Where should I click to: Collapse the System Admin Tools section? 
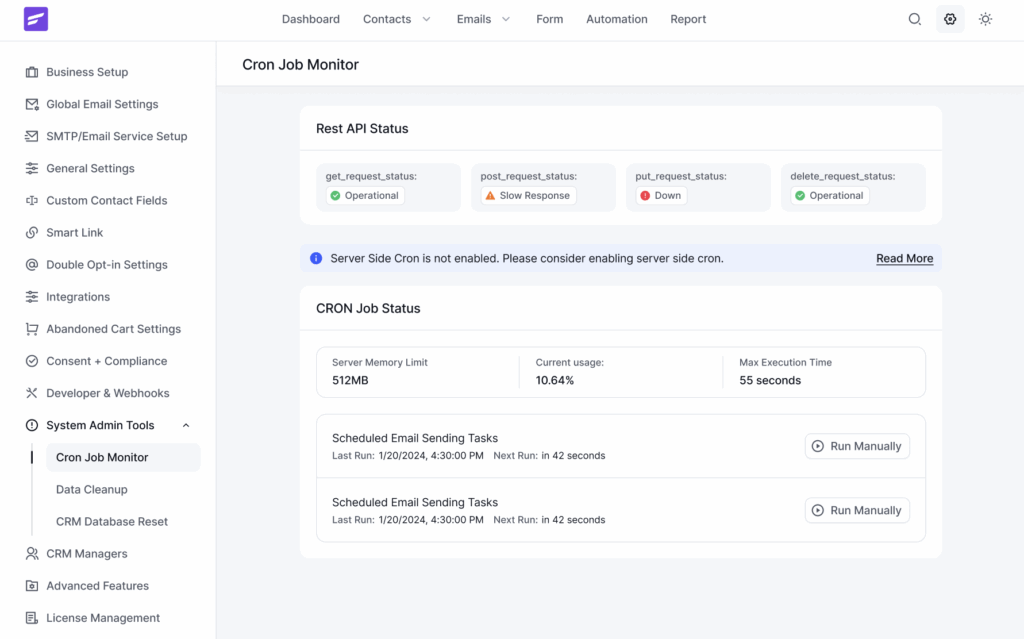[x=185, y=424]
